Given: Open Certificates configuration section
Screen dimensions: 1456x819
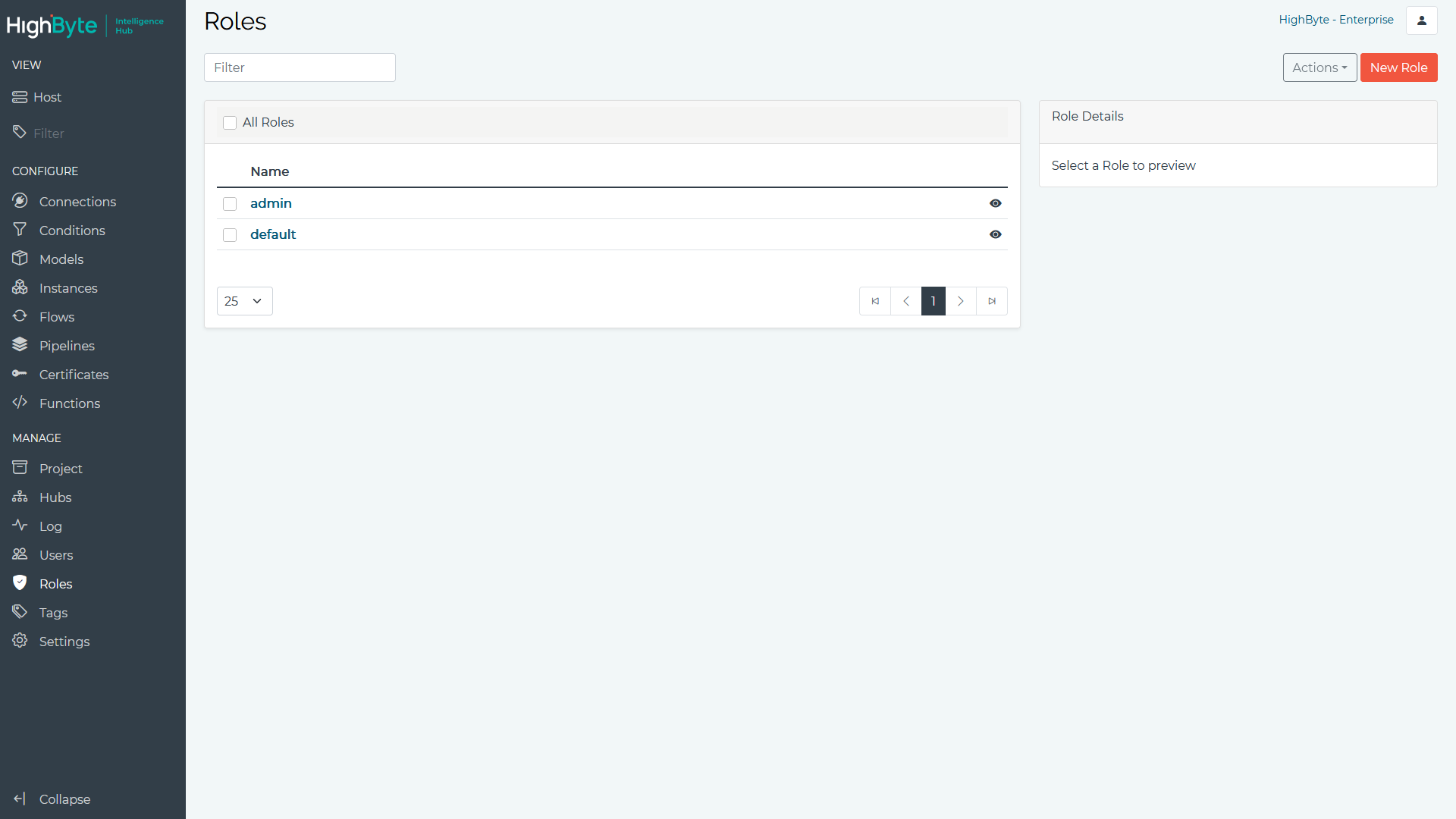Looking at the screenshot, I should 74,374.
